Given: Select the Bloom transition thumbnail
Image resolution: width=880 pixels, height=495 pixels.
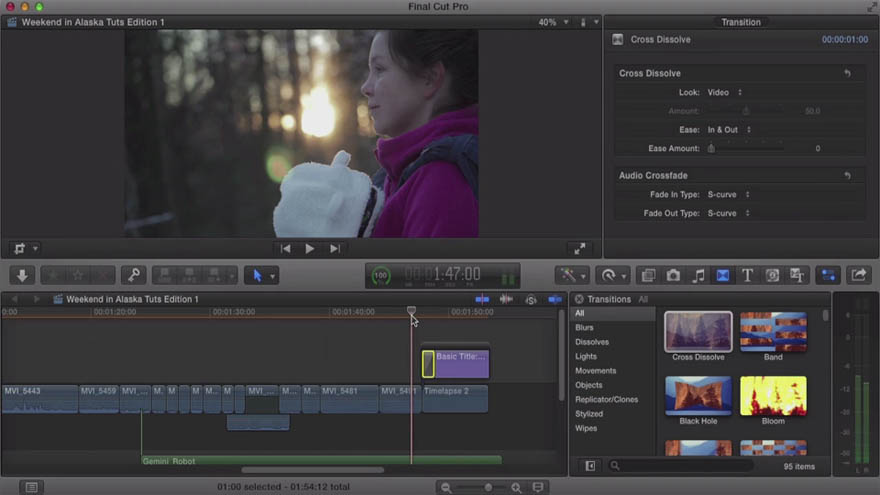Looking at the screenshot, I should point(773,396).
